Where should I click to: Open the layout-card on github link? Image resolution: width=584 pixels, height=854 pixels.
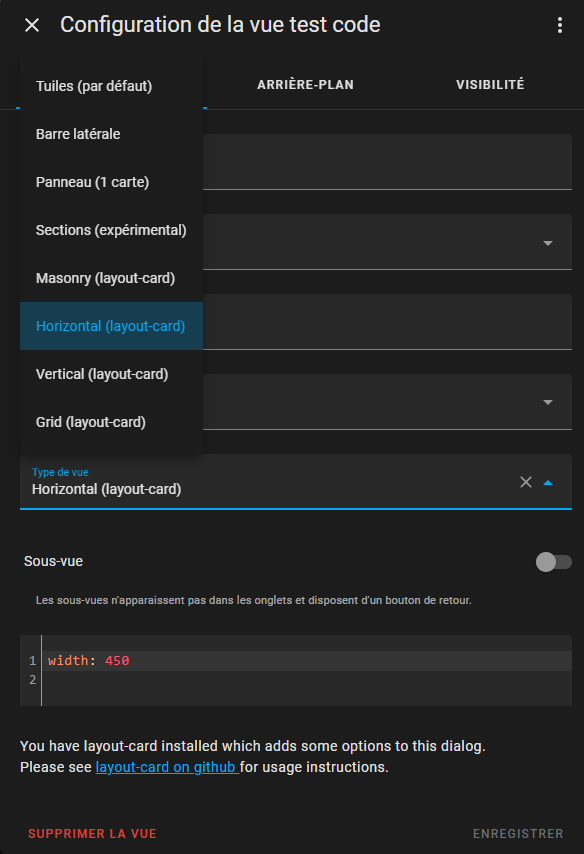click(166, 767)
